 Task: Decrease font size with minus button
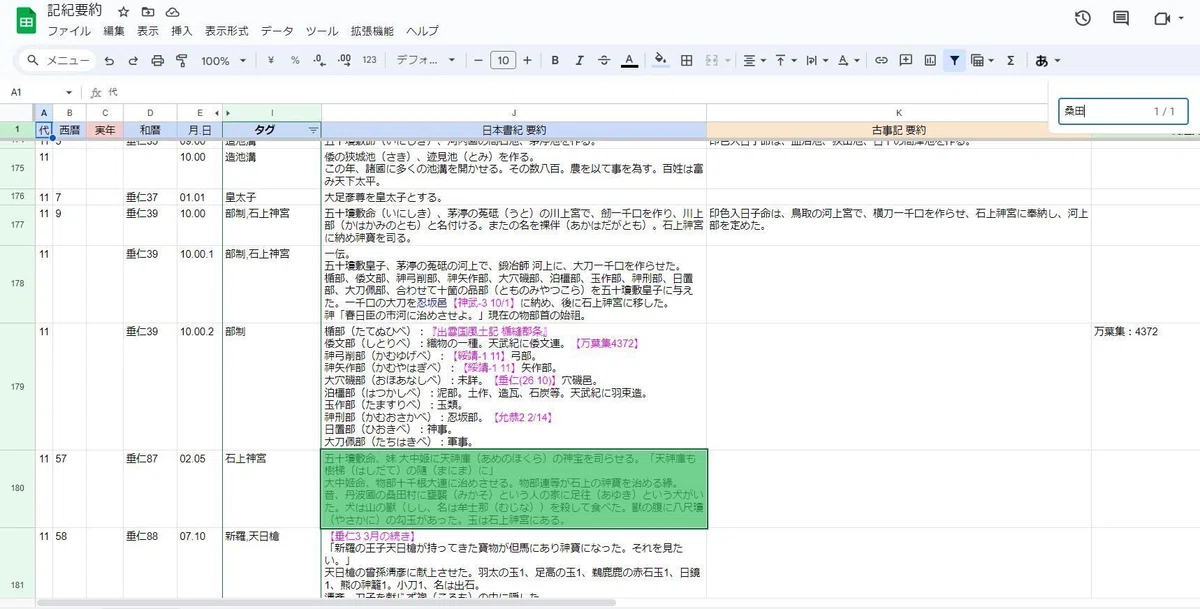(479, 61)
